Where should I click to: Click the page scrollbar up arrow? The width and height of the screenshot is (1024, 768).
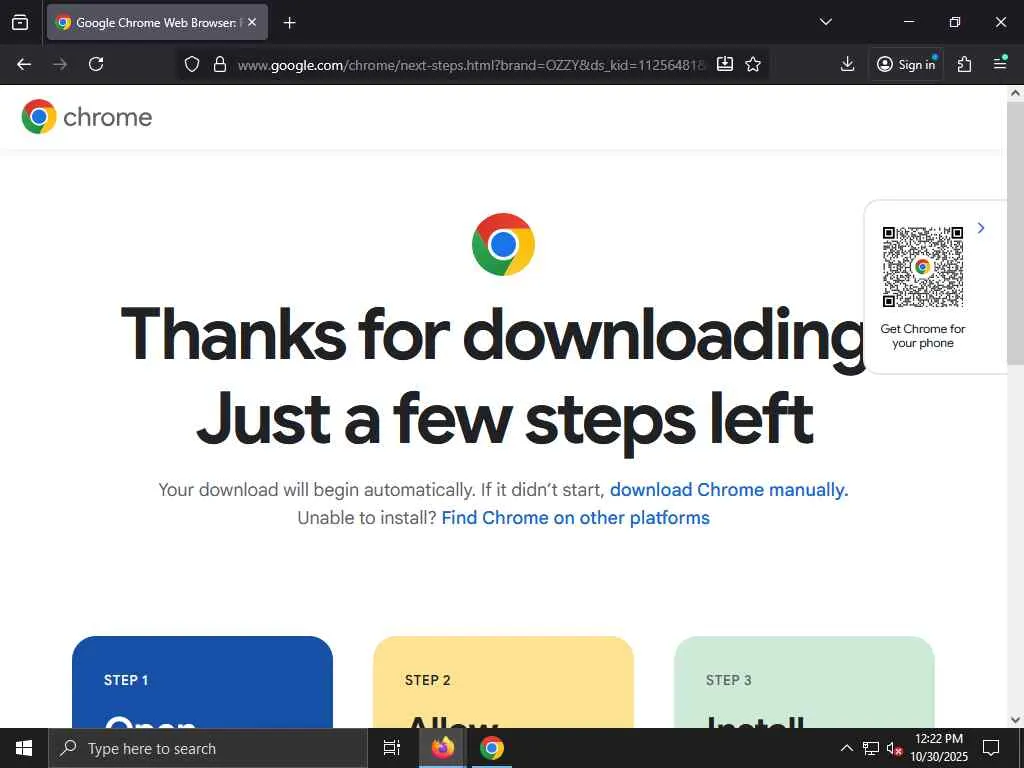click(1016, 93)
